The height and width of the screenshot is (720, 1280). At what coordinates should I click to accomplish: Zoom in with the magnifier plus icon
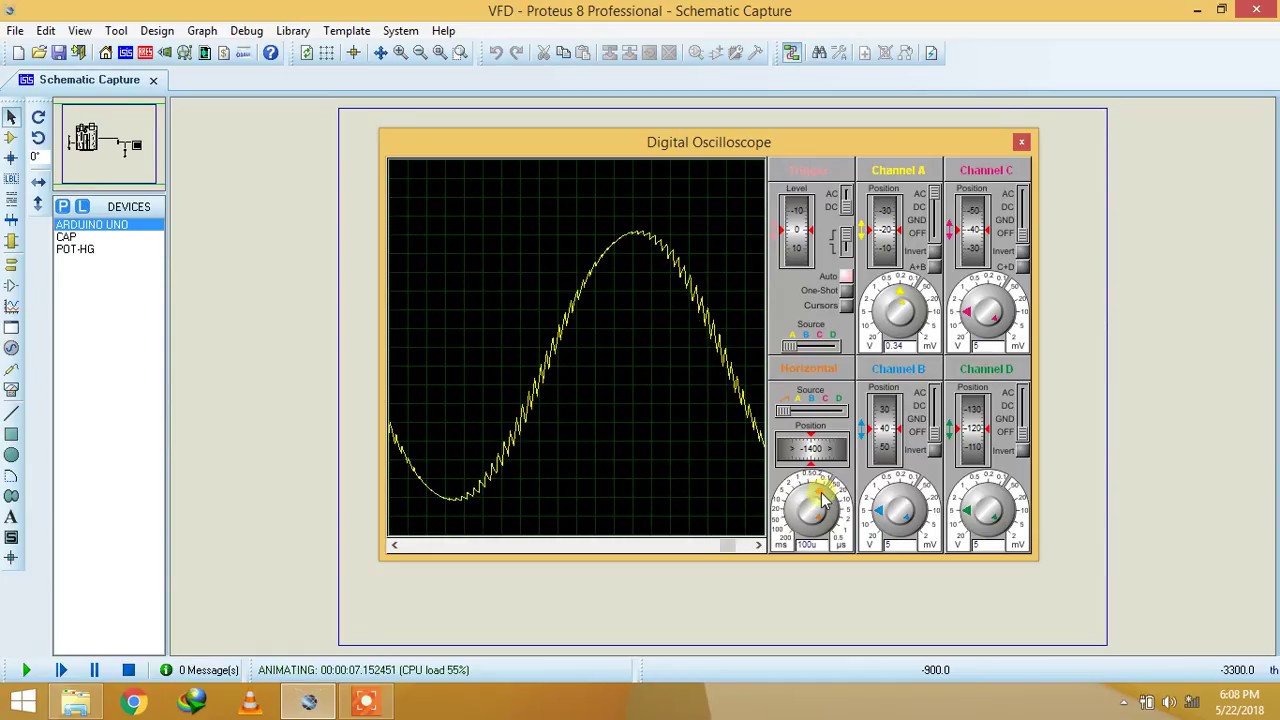[x=400, y=53]
